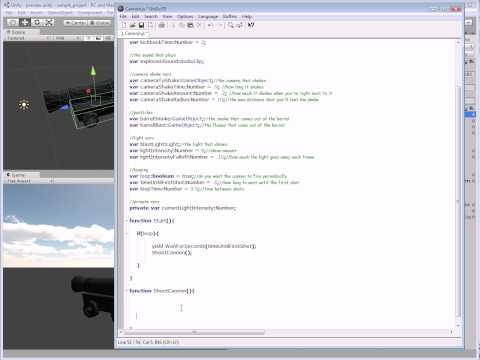Open Unity's GameObject menu
This screenshot has width=480, height=360.
click(61, 13)
